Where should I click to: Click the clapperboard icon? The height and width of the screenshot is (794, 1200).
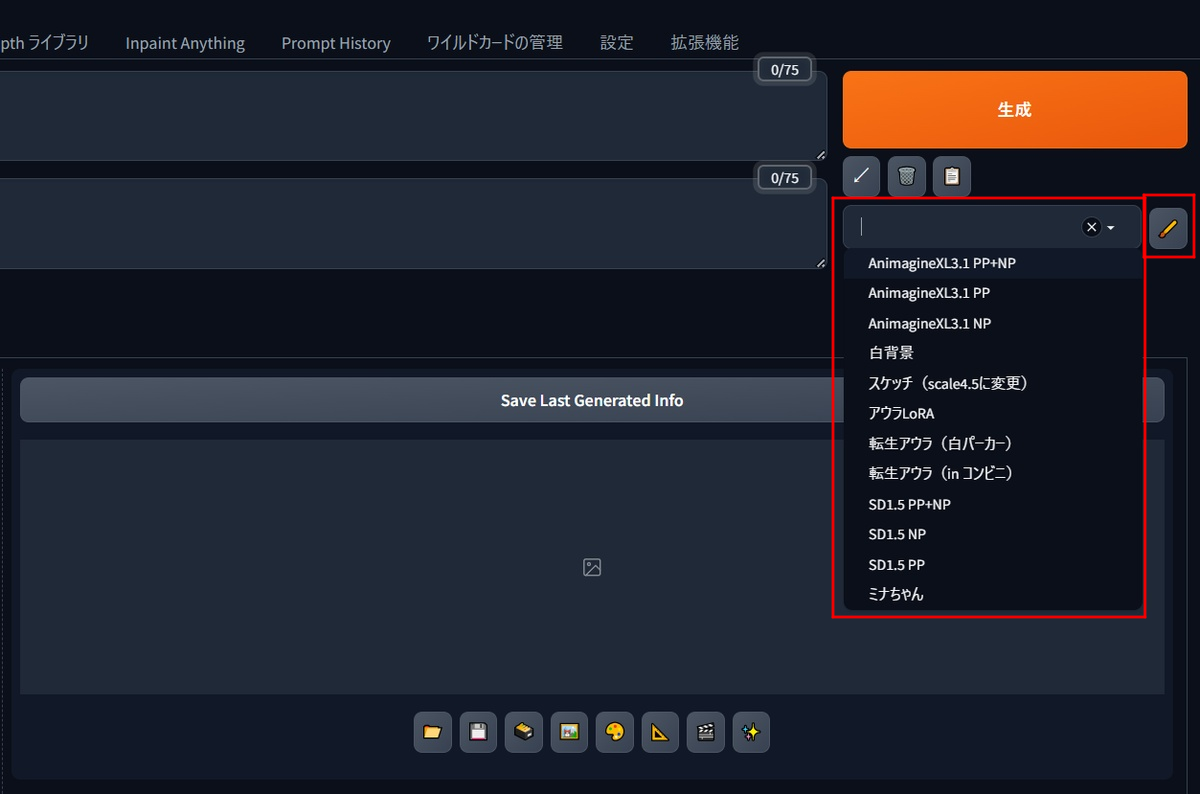click(x=706, y=732)
